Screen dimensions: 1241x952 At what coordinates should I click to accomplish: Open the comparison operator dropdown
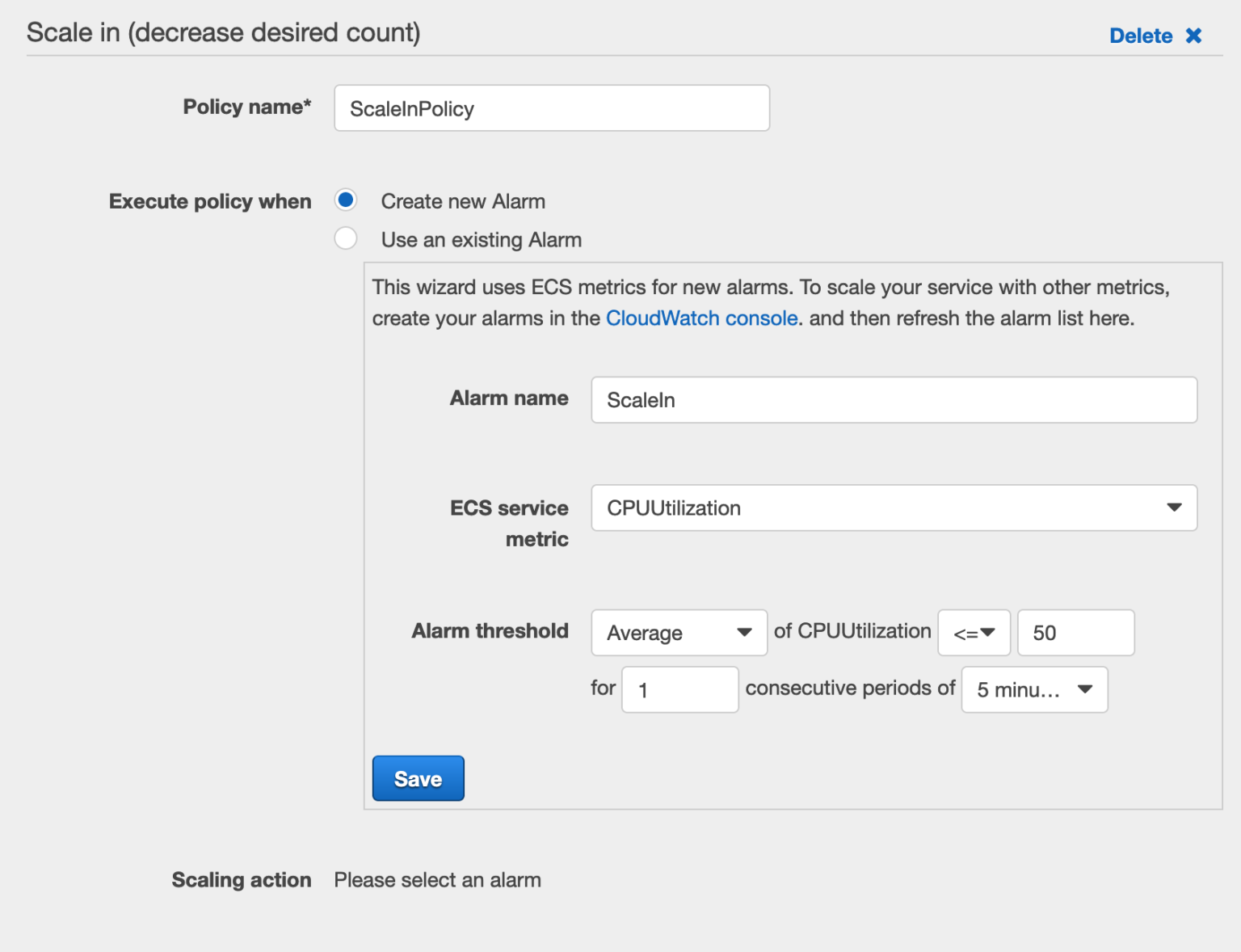(x=974, y=633)
